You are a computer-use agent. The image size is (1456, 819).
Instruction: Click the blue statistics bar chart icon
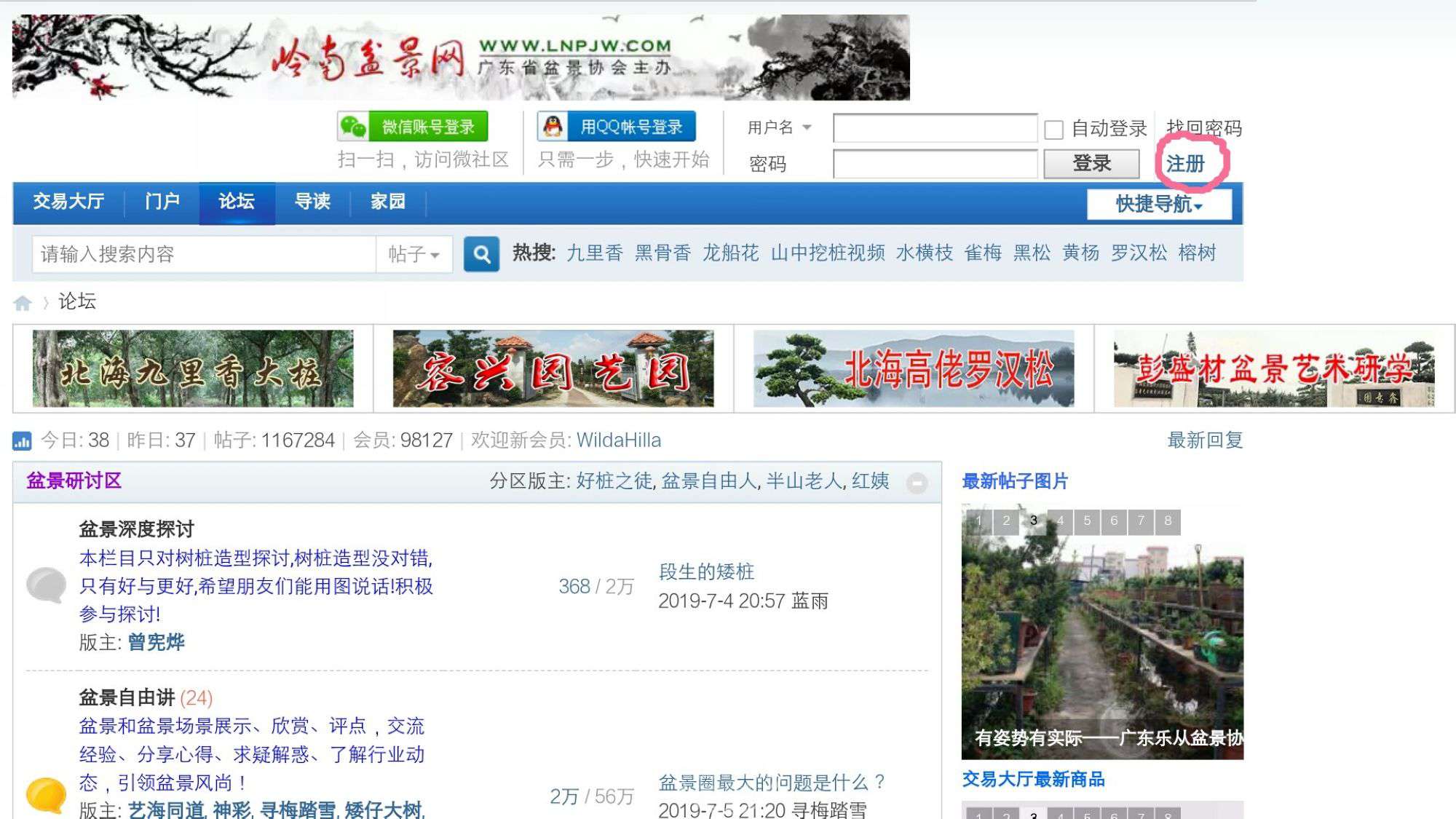click(22, 440)
